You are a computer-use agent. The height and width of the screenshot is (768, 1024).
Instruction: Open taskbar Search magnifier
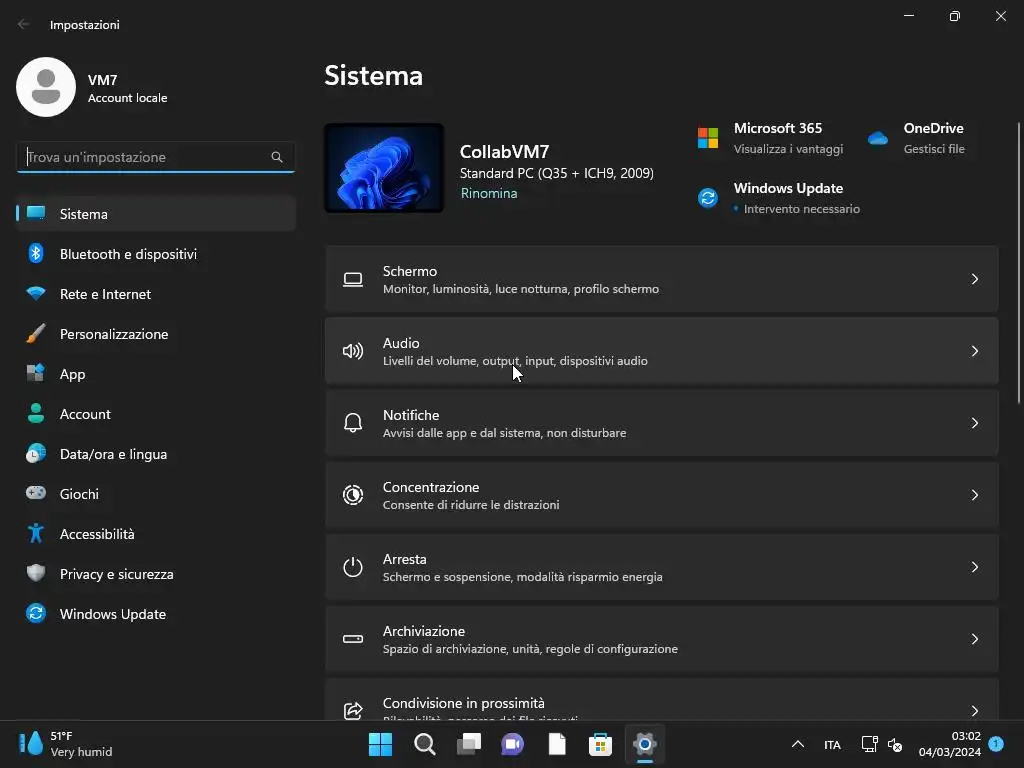click(424, 744)
